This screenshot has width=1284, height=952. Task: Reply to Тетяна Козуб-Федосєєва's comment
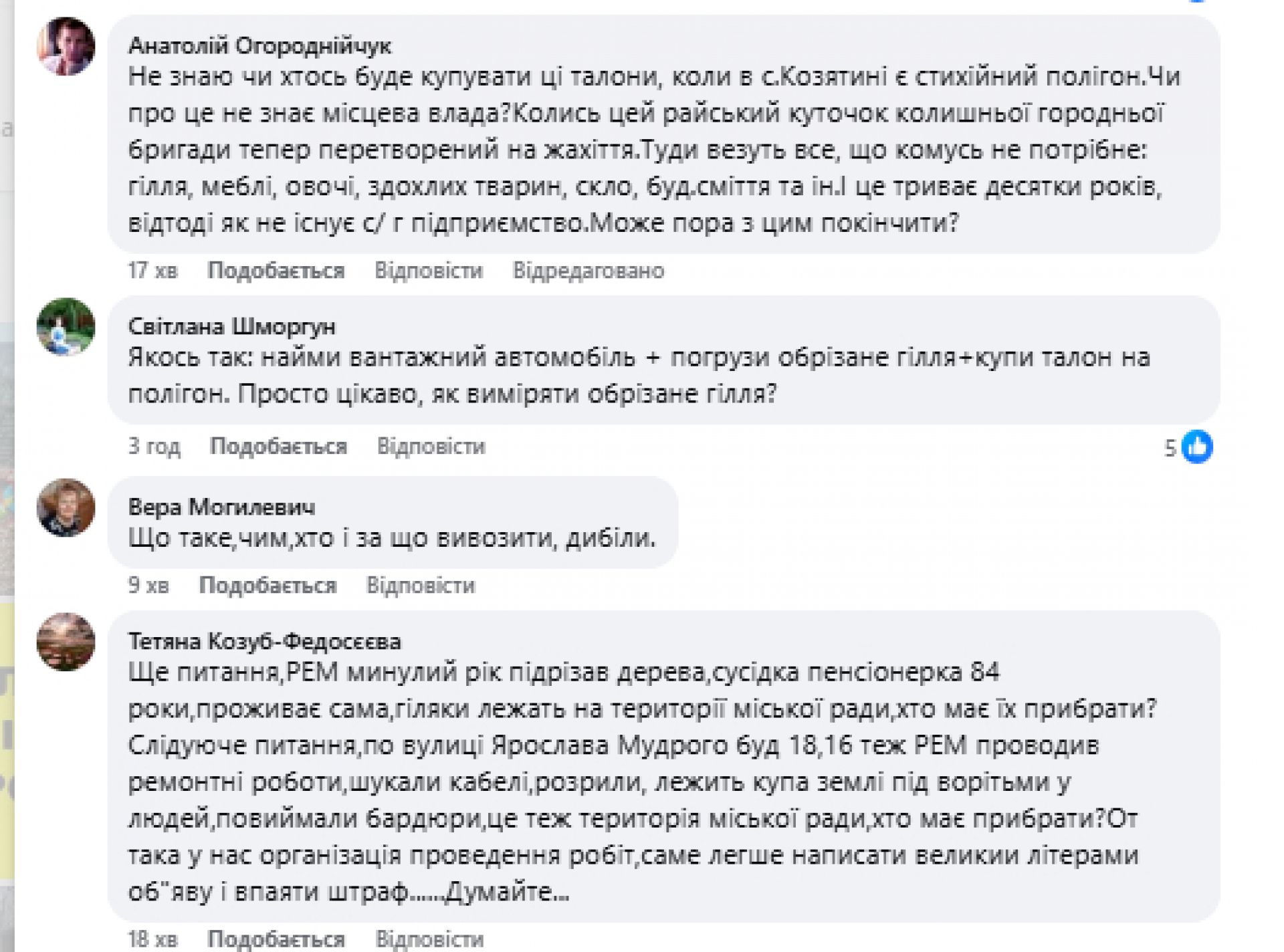(428, 939)
